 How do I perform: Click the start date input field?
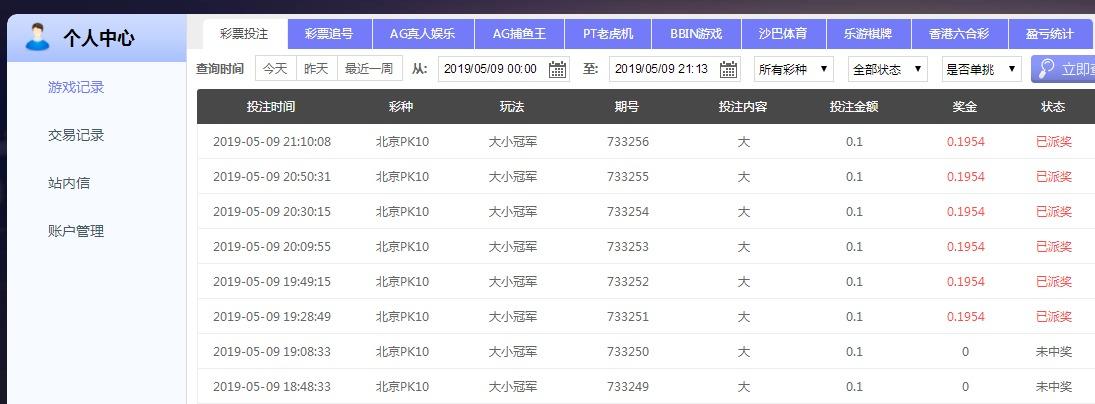490,69
